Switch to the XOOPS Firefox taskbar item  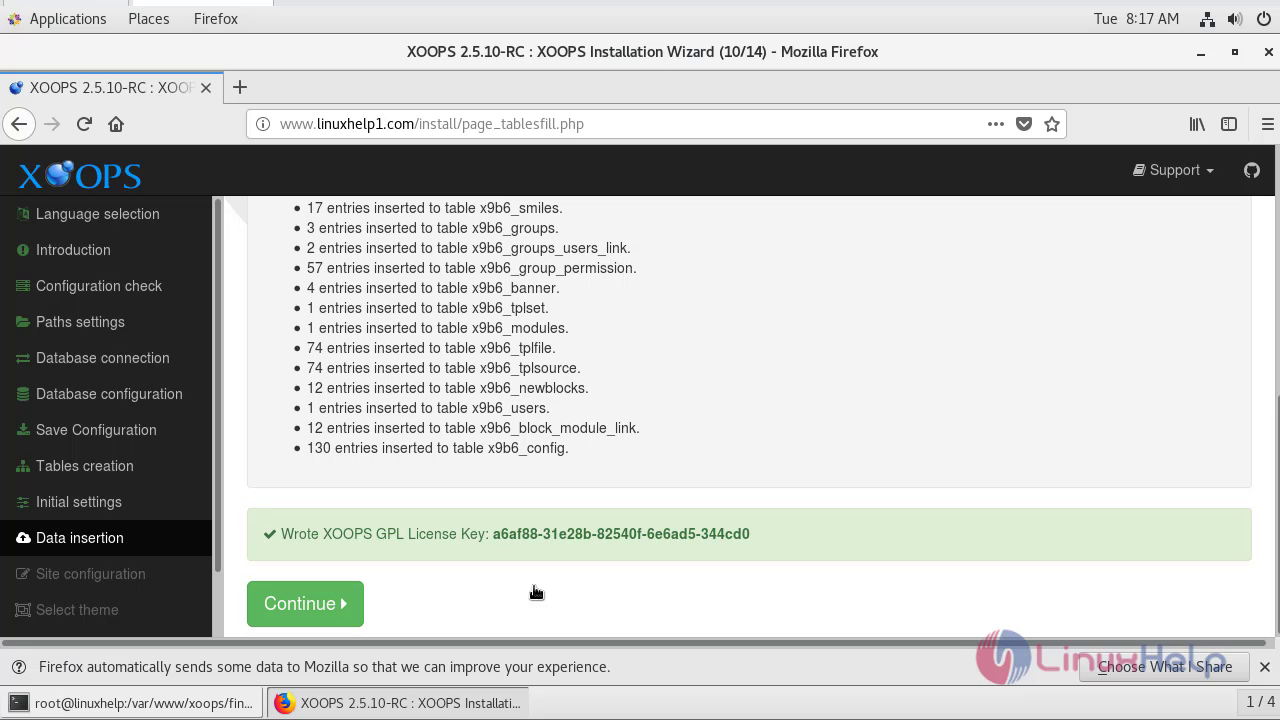[398, 703]
